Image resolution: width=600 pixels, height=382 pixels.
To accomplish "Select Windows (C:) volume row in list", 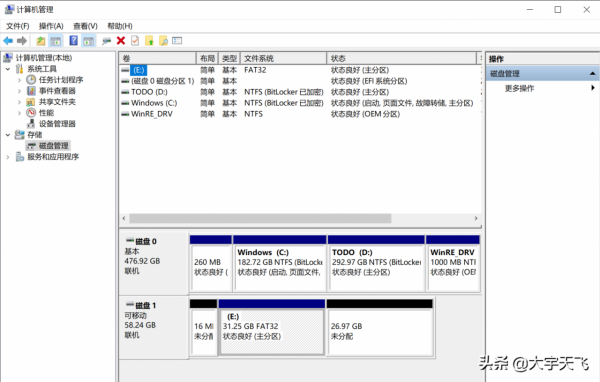I will pos(300,103).
